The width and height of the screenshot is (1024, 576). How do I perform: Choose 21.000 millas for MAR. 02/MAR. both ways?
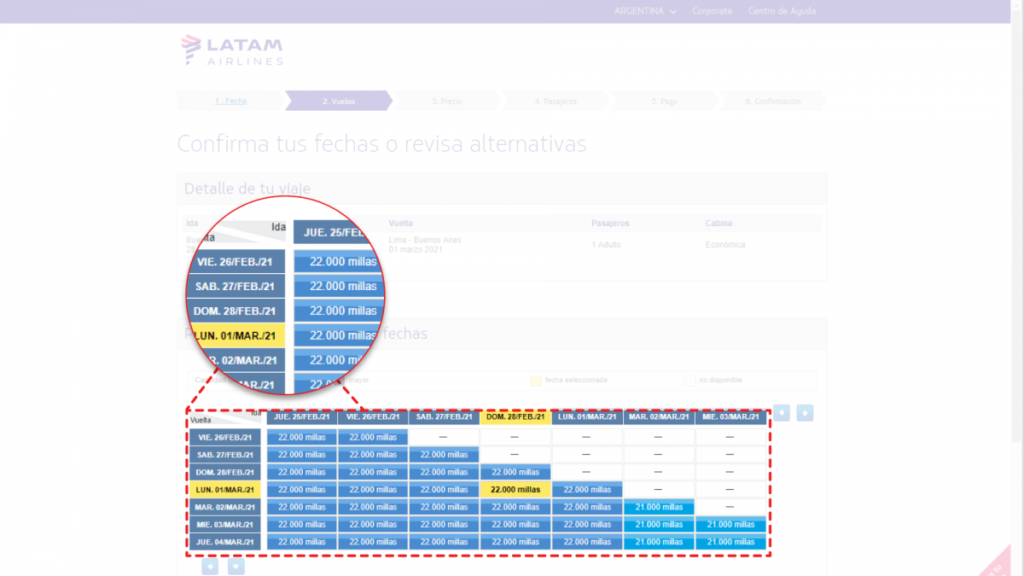(658, 507)
